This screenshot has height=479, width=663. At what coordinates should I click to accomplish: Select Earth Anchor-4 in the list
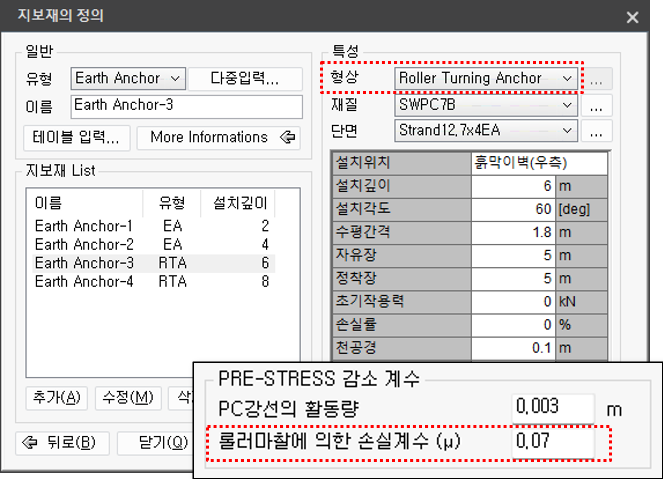pos(83,281)
